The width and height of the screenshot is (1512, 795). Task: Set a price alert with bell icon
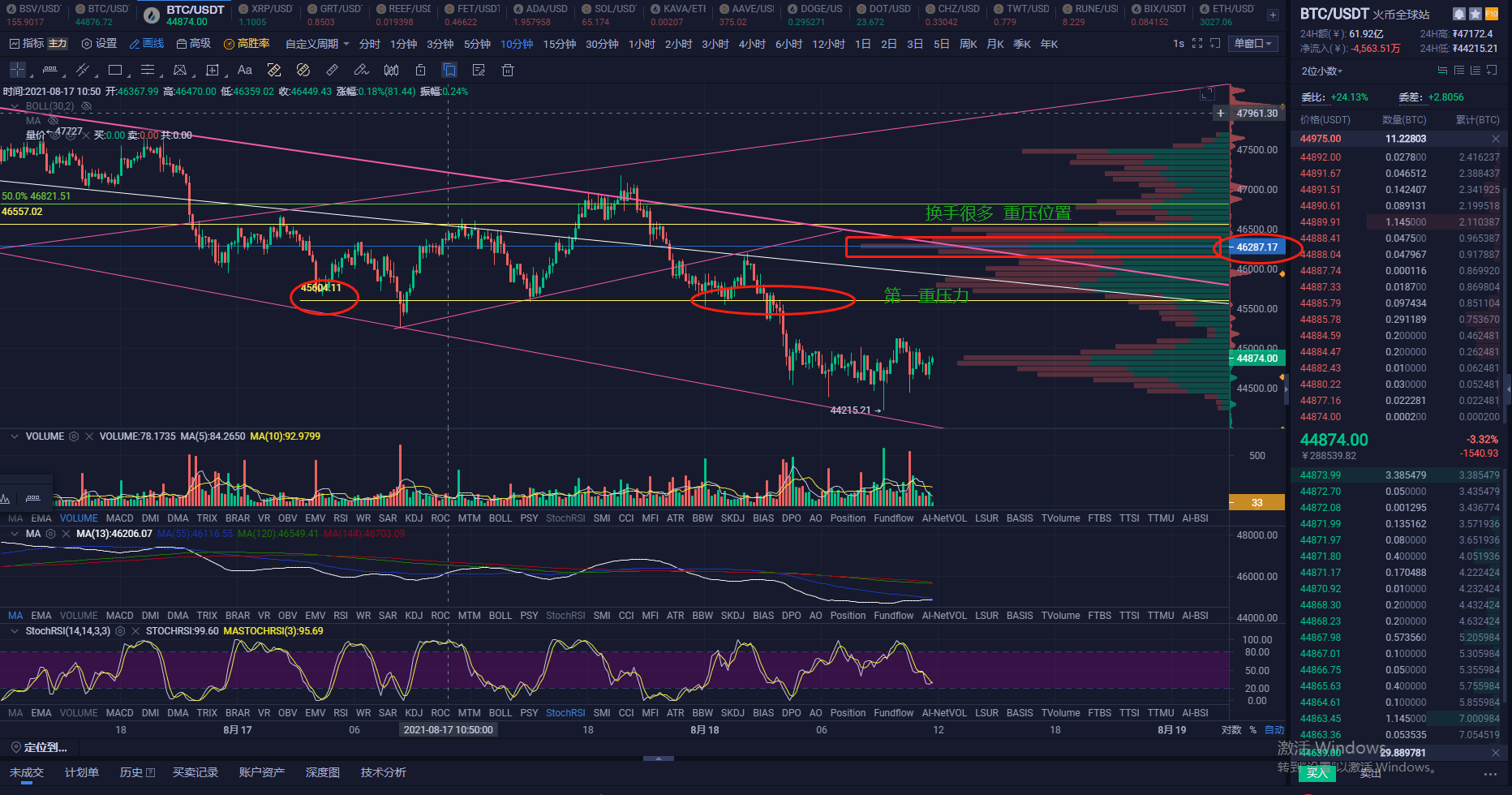[1458, 14]
